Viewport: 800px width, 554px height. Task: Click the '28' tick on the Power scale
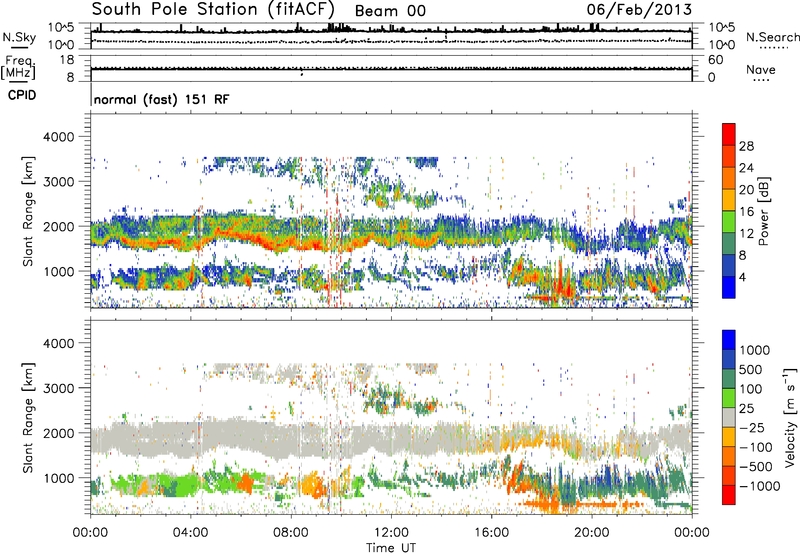point(746,146)
